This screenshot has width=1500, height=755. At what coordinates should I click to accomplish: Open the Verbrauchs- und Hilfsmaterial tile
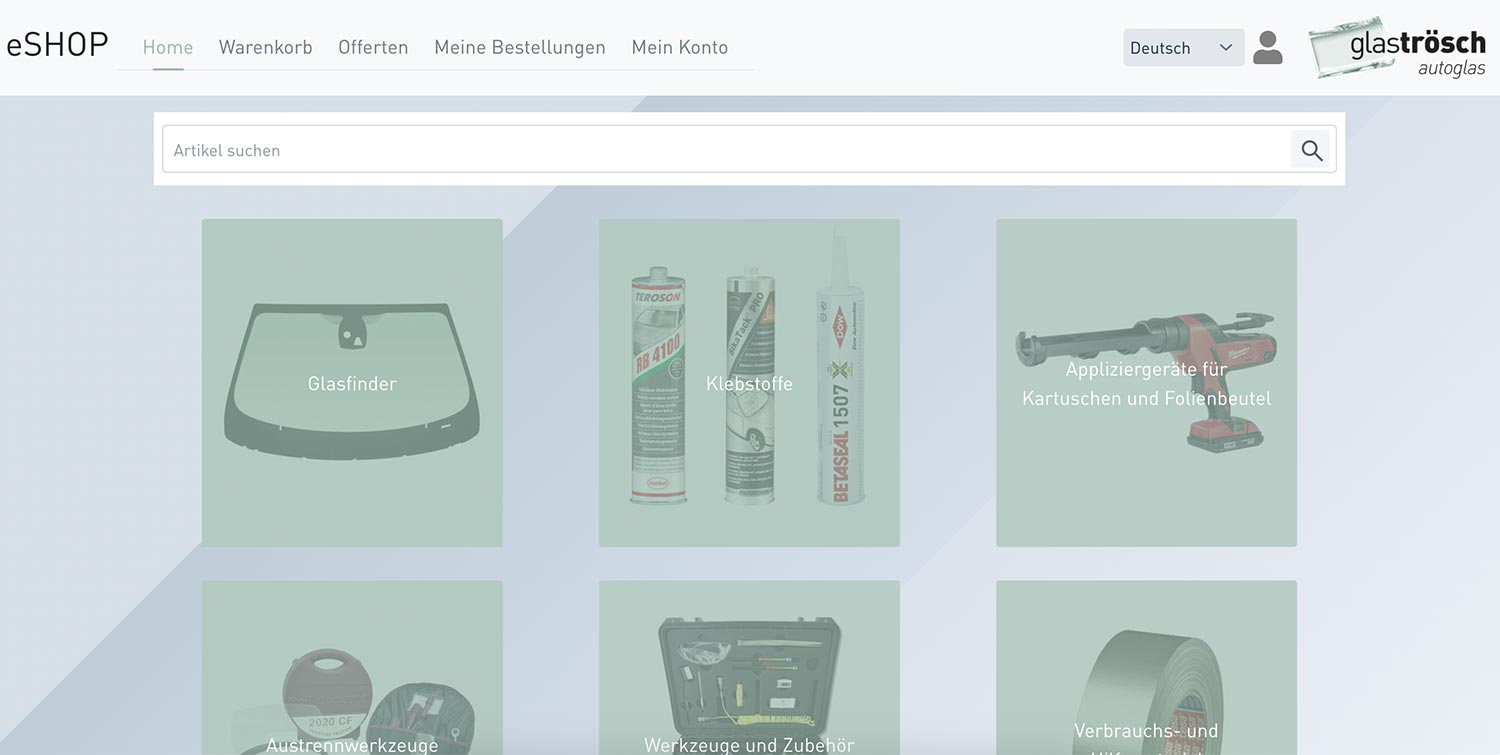pyautogui.click(x=1146, y=668)
